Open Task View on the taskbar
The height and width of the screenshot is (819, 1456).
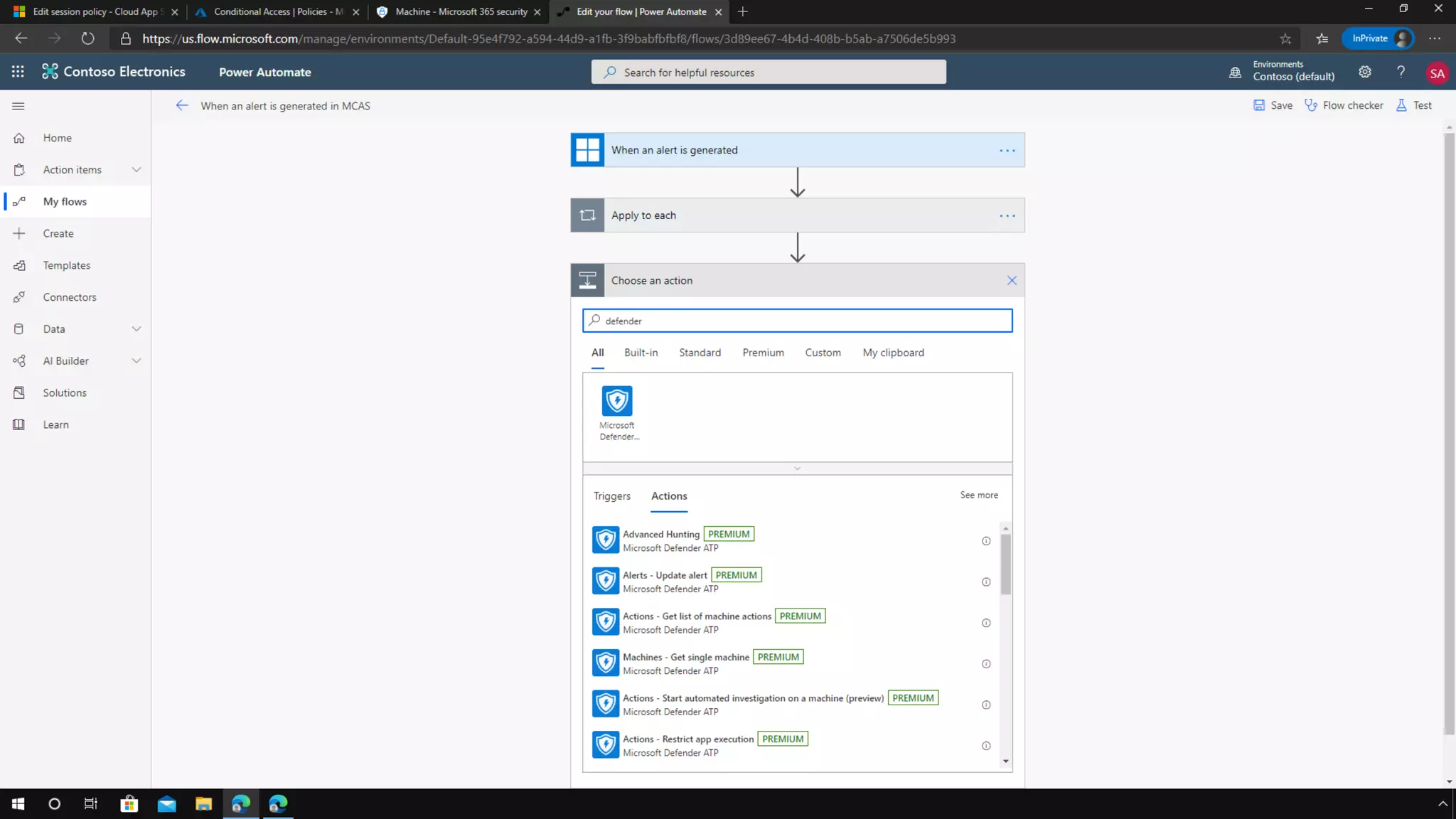tap(91, 804)
